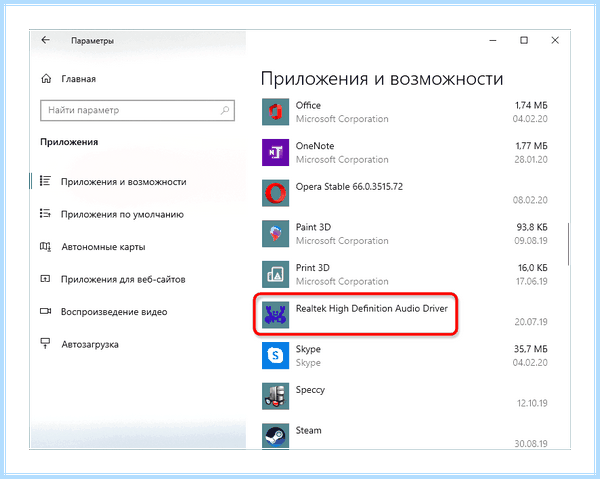Maximize the Параметры window
The width and height of the screenshot is (600, 479).
pyautogui.click(x=524, y=40)
